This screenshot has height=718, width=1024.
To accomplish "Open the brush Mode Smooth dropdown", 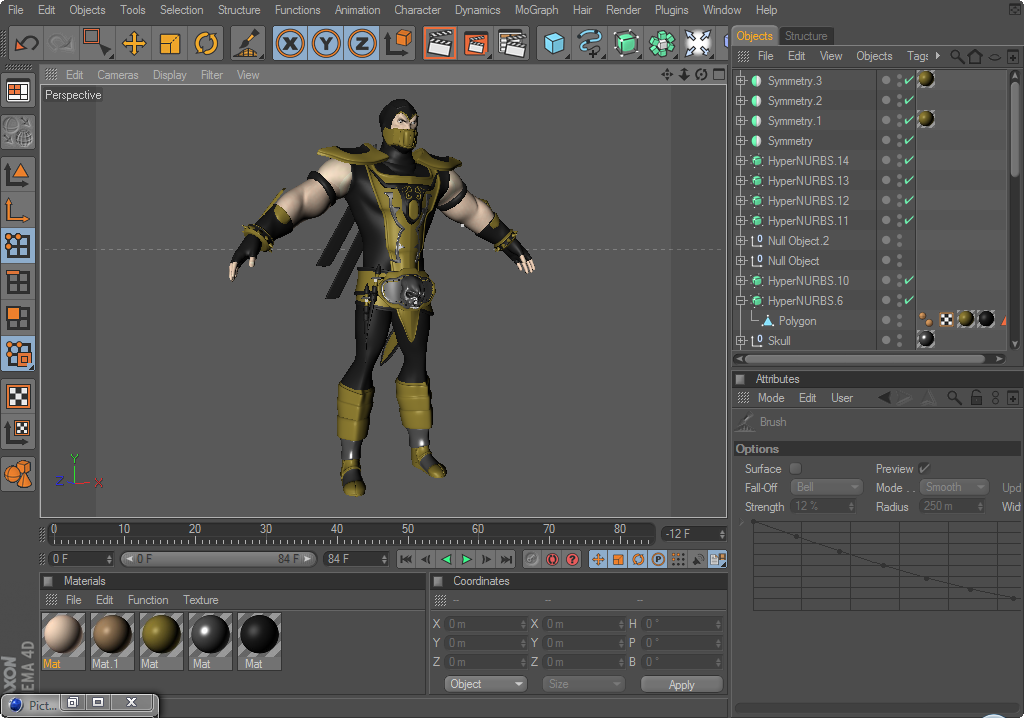I will (x=954, y=487).
